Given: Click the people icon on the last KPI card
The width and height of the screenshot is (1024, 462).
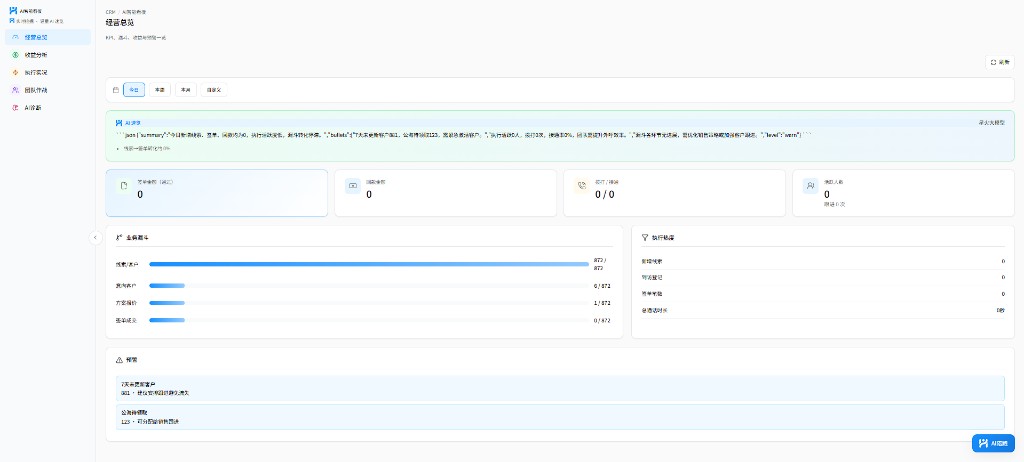Looking at the screenshot, I should point(810,186).
